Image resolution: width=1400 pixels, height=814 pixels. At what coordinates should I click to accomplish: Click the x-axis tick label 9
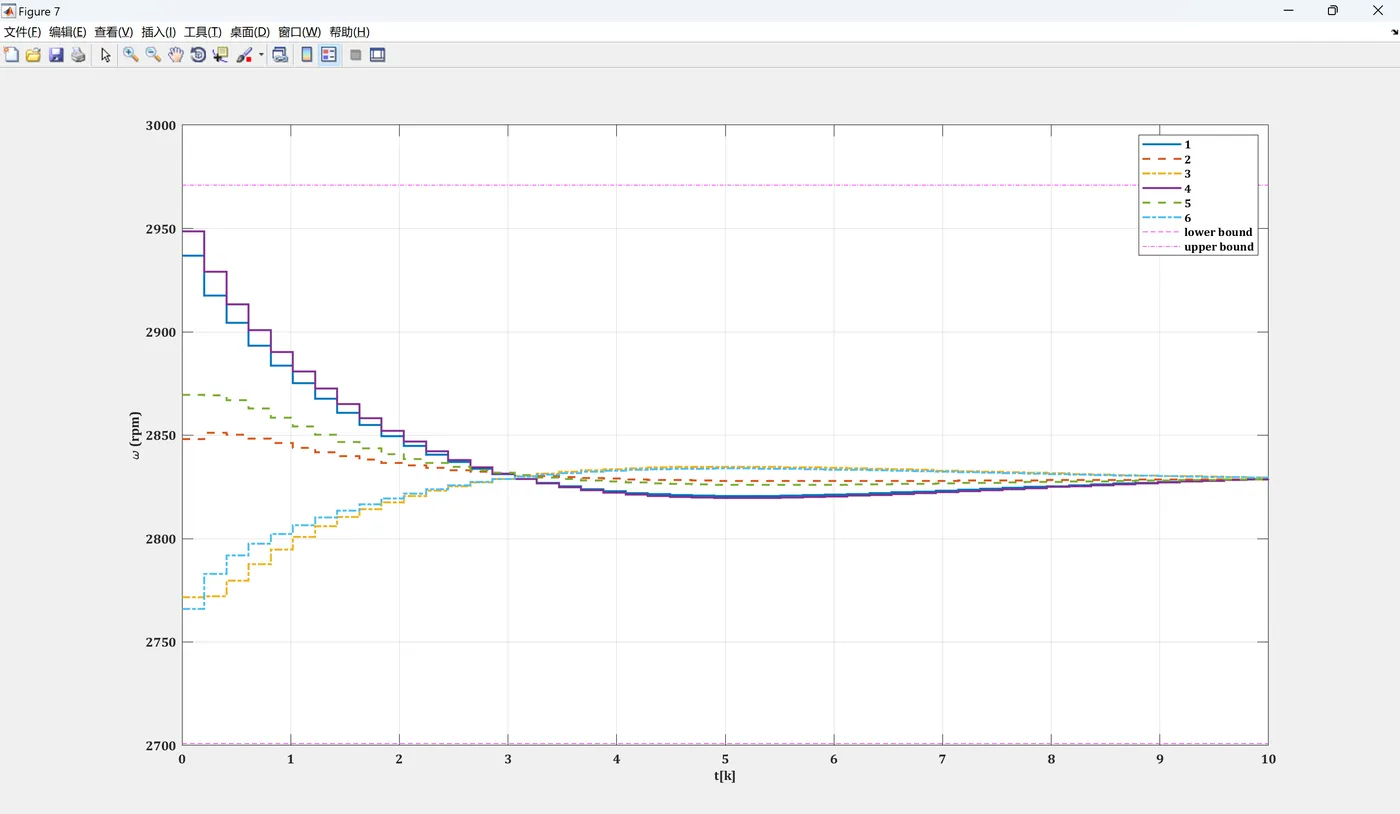(1160, 759)
